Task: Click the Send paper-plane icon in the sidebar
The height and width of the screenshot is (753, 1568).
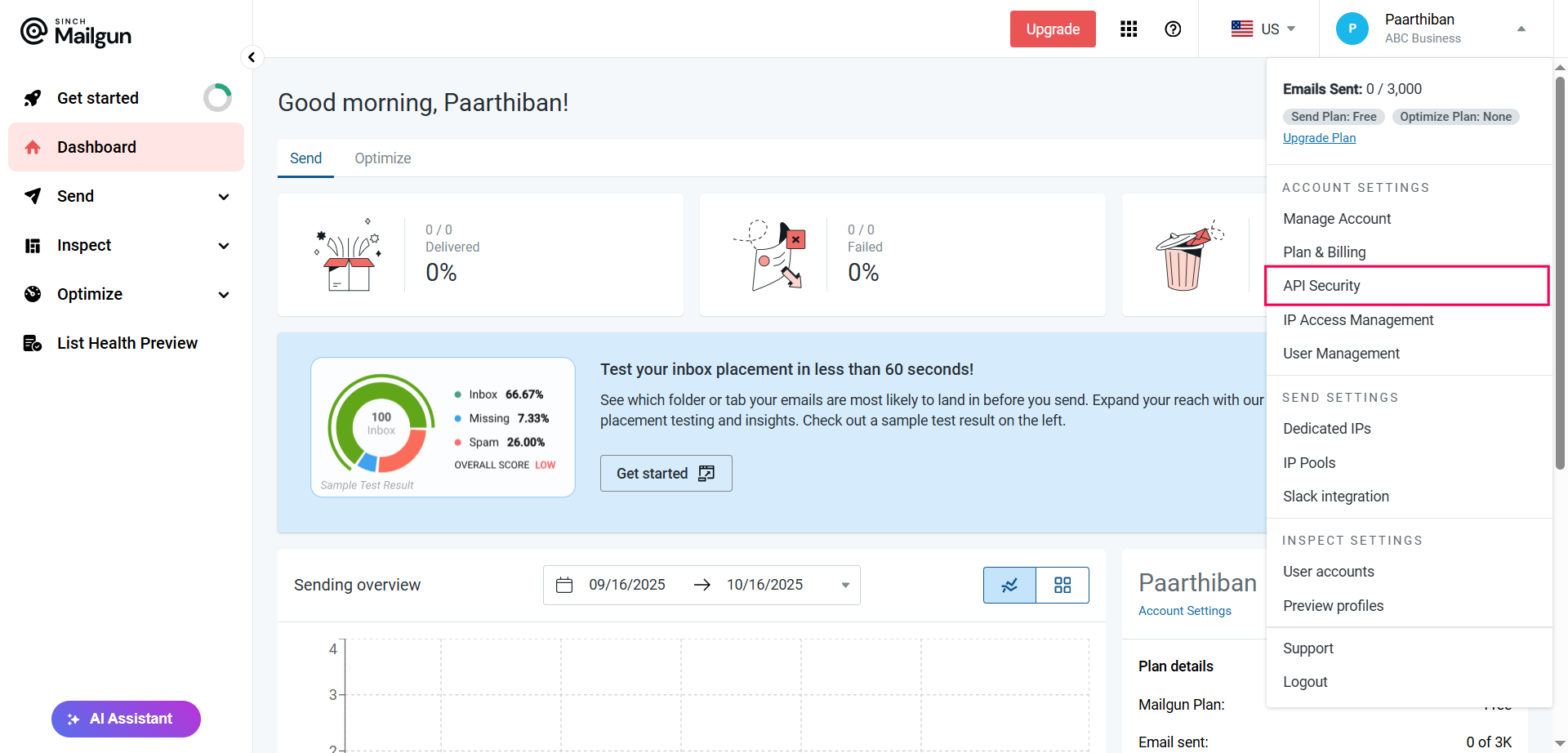Action: [33, 196]
